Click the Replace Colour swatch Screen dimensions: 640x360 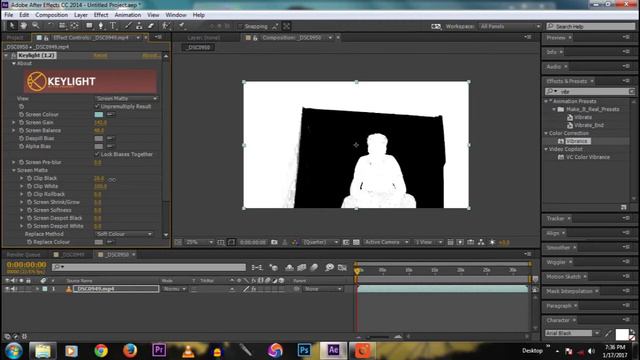point(99,242)
